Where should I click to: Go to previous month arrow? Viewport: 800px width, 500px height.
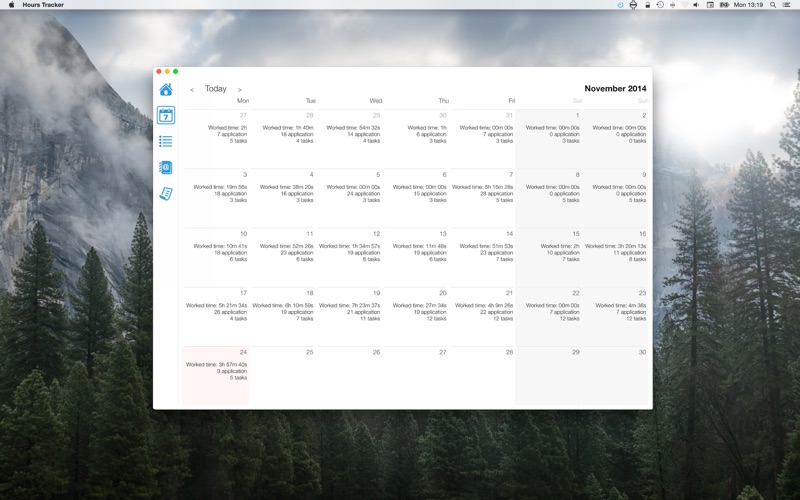(x=192, y=90)
